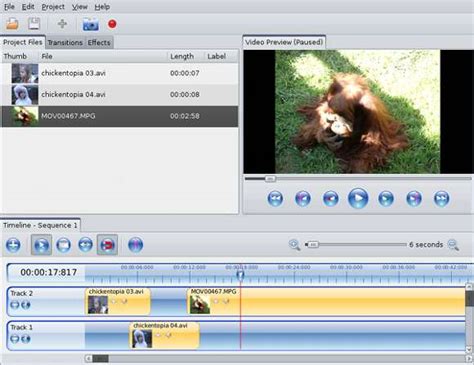The width and height of the screenshot is (474, 365).
Task: Click the Track 1 label
Action: point(22,327)
